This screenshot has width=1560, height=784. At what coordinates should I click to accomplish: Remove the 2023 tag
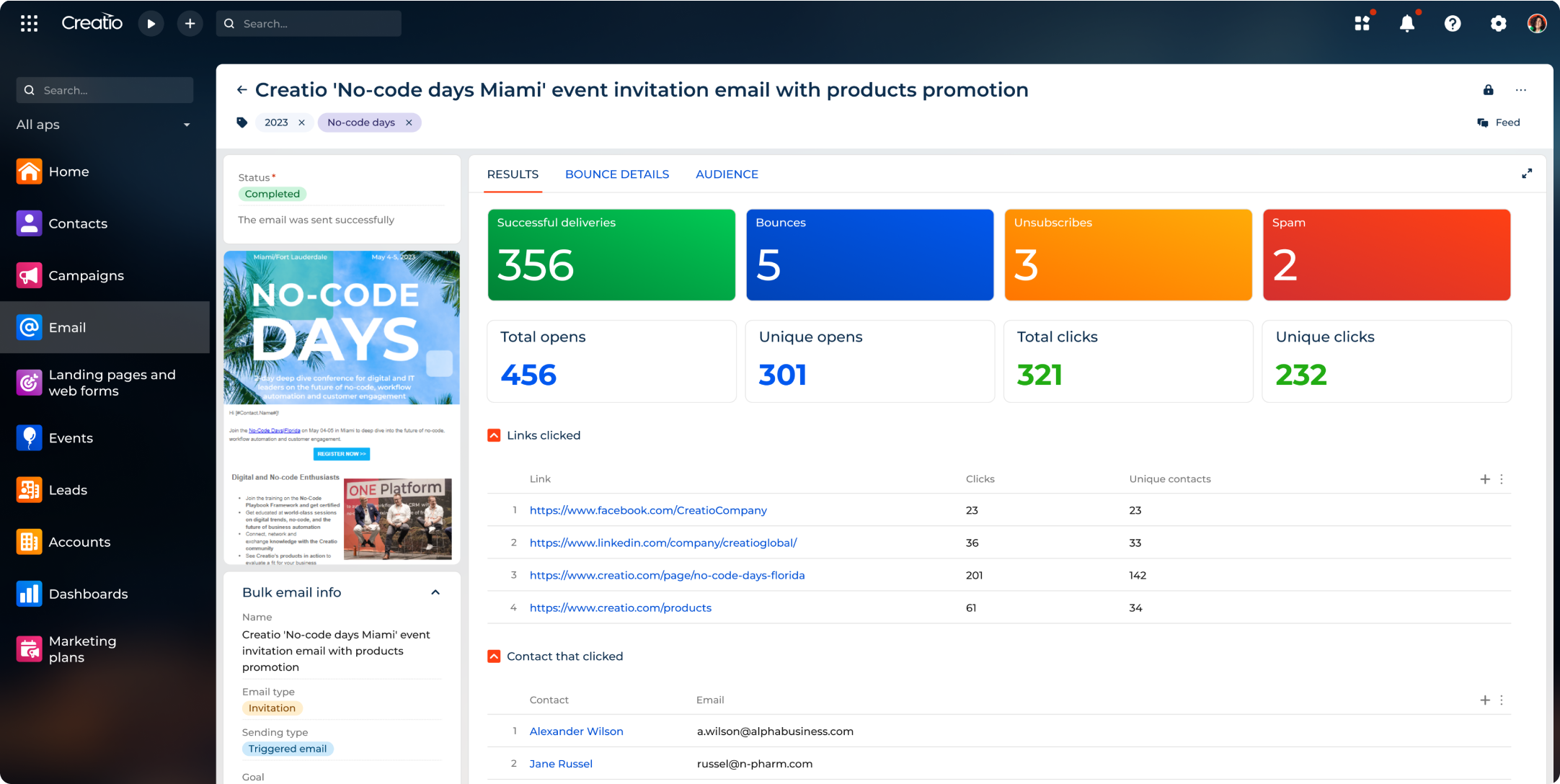point(302,122)
